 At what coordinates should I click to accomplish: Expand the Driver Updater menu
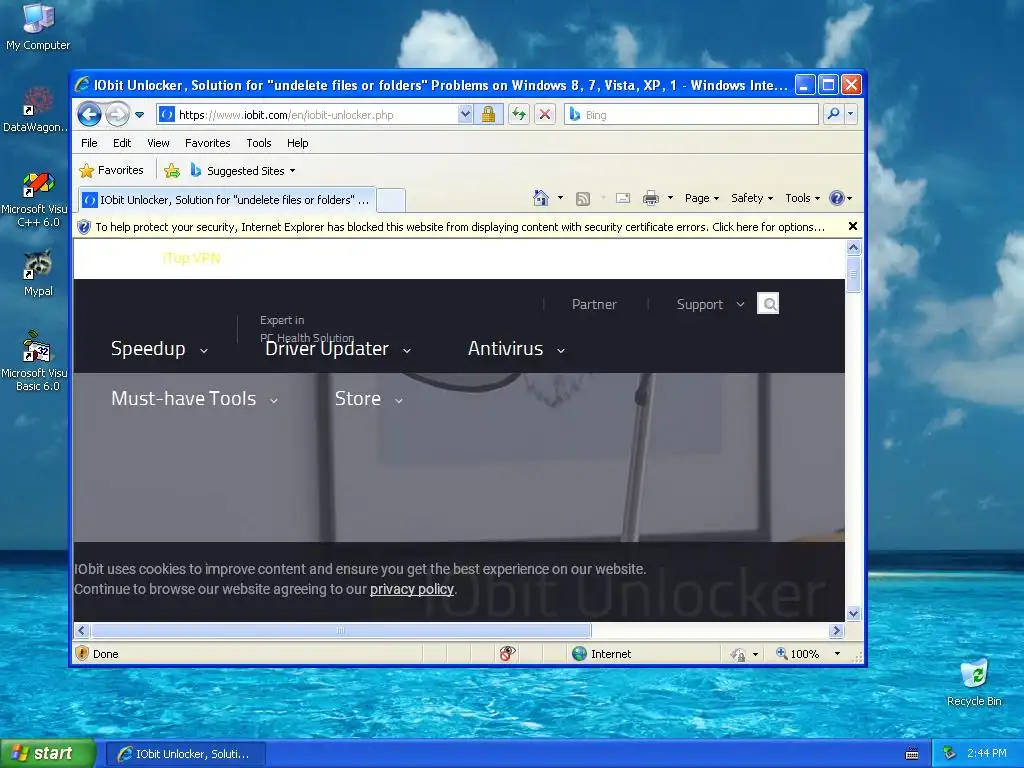(x=338, y=349)
